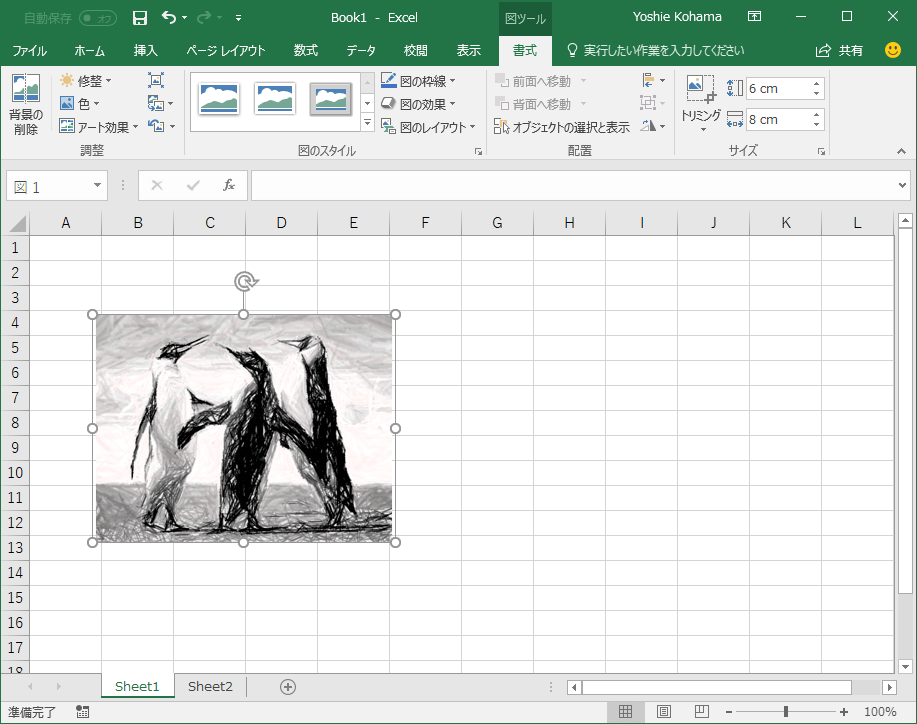
Task: Open the 挿入 ribbon tab
Action: 146,50
